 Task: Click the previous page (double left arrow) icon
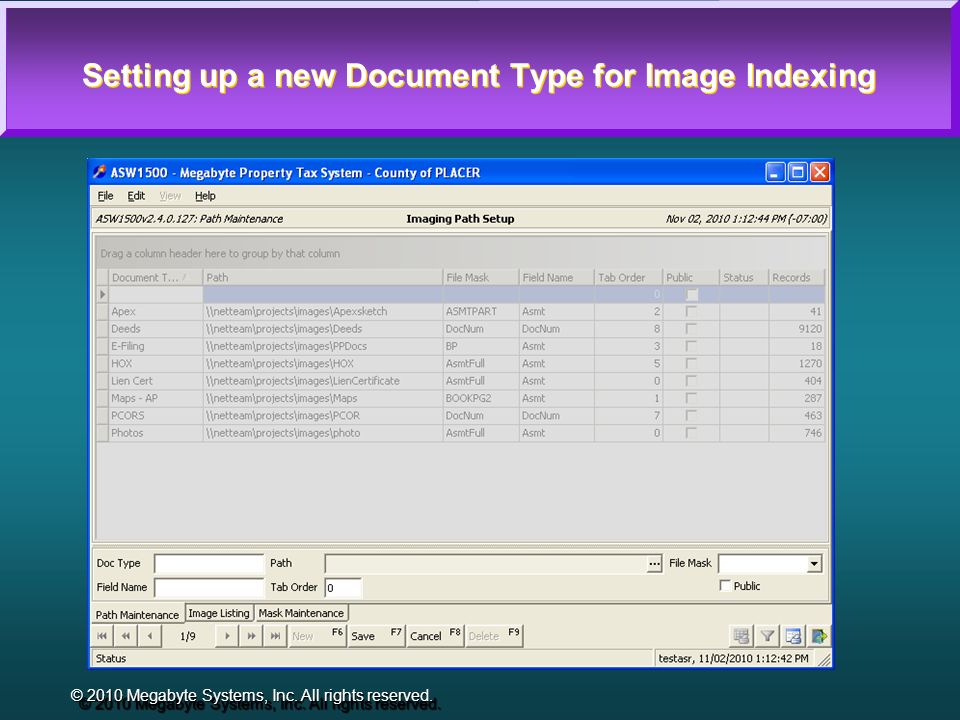click(126, 636)
